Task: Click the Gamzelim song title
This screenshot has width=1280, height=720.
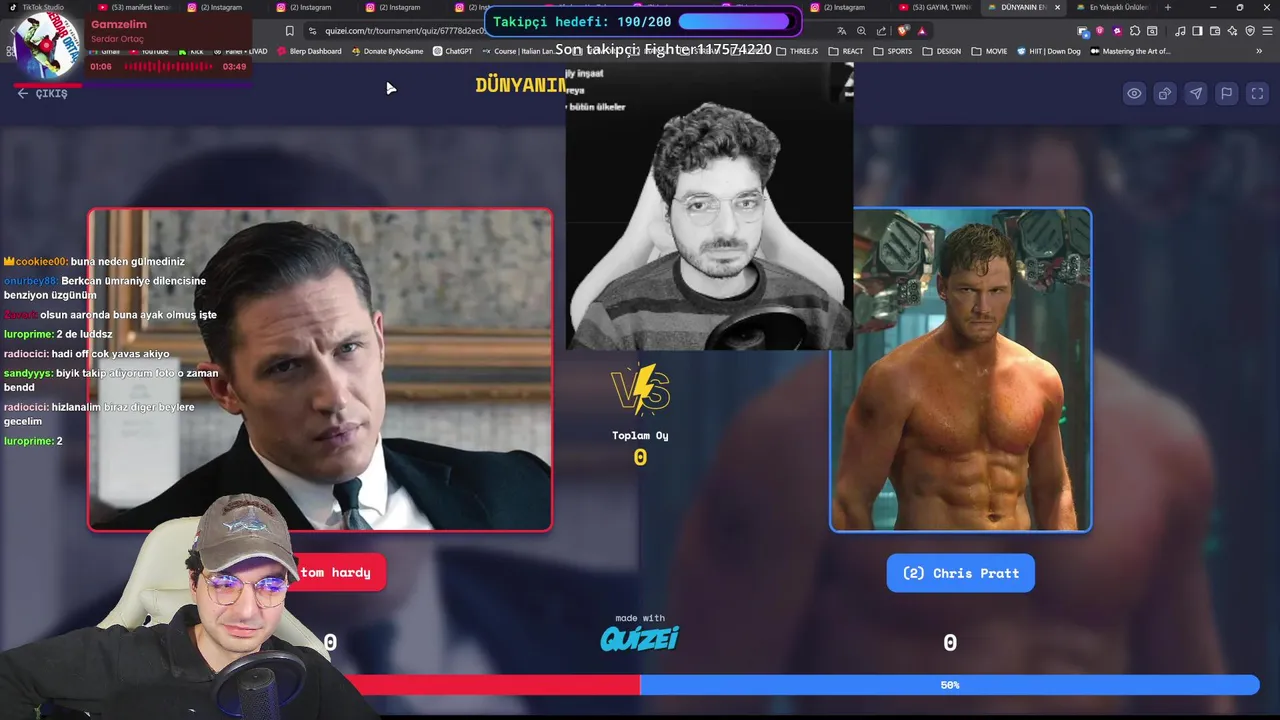Action: click(x=118, y=24)
